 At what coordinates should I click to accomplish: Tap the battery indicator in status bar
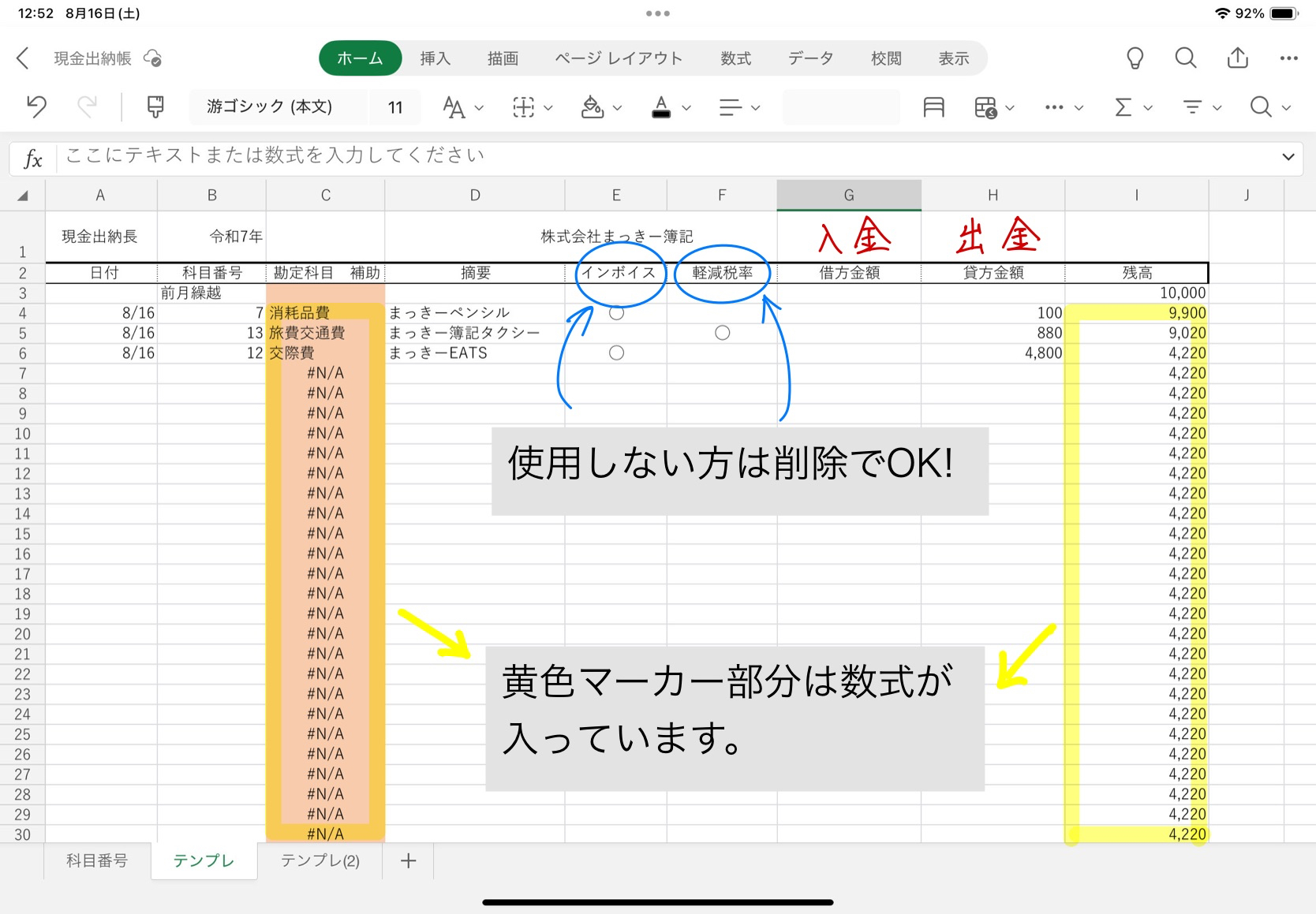(1284, 13)
